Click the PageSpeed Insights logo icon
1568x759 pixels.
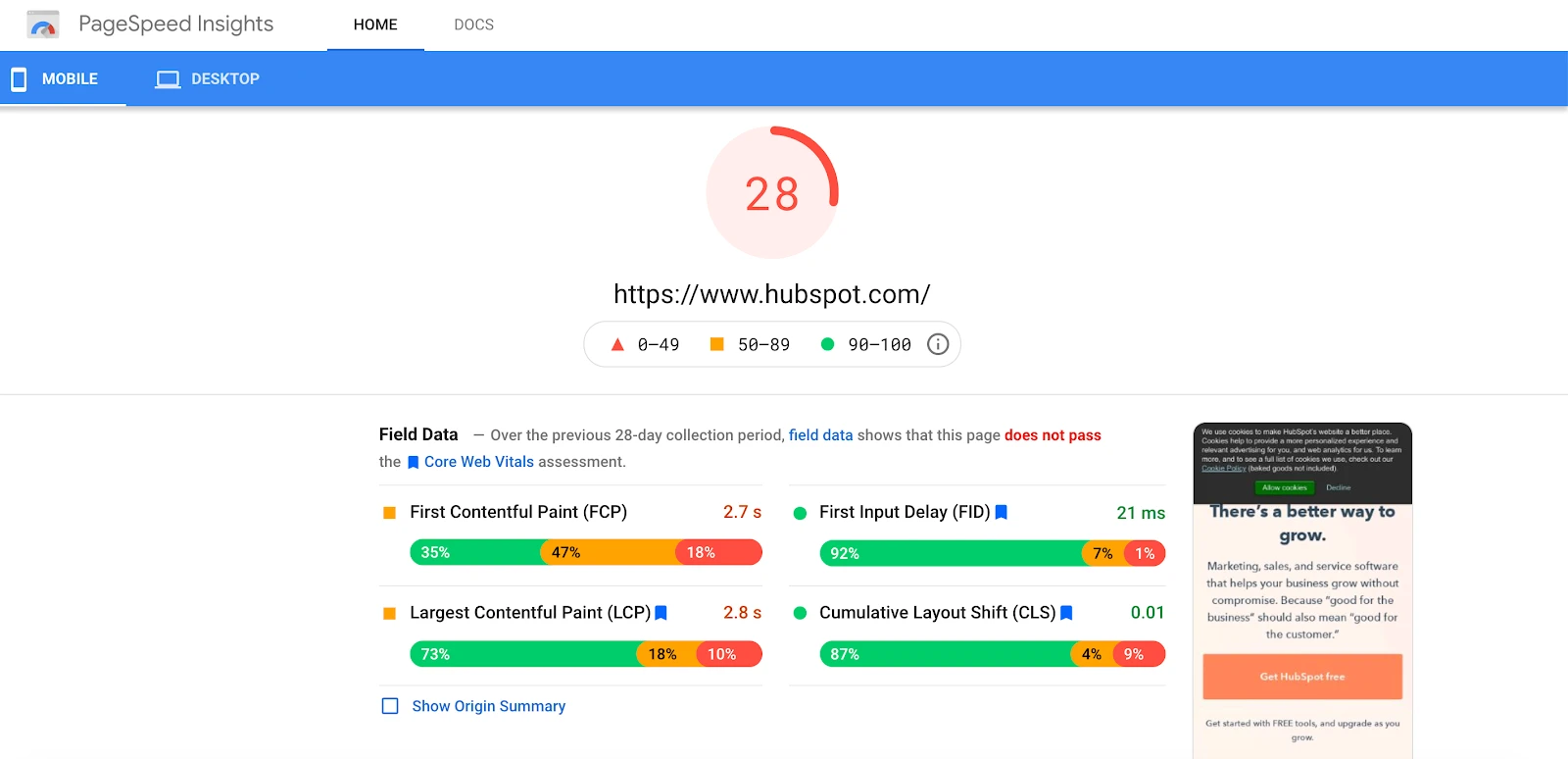coord(43,25)
